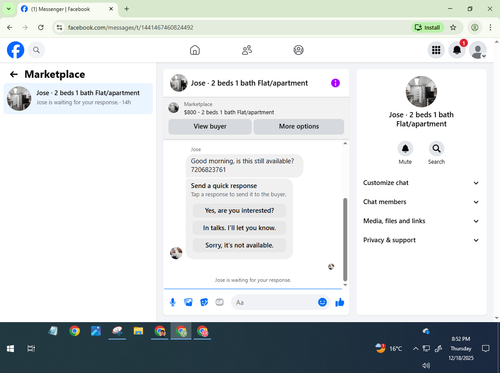Open Facebook home via logo
This screenshot has width=500, height=373.
pyautogui.click(x=15, y=50)
